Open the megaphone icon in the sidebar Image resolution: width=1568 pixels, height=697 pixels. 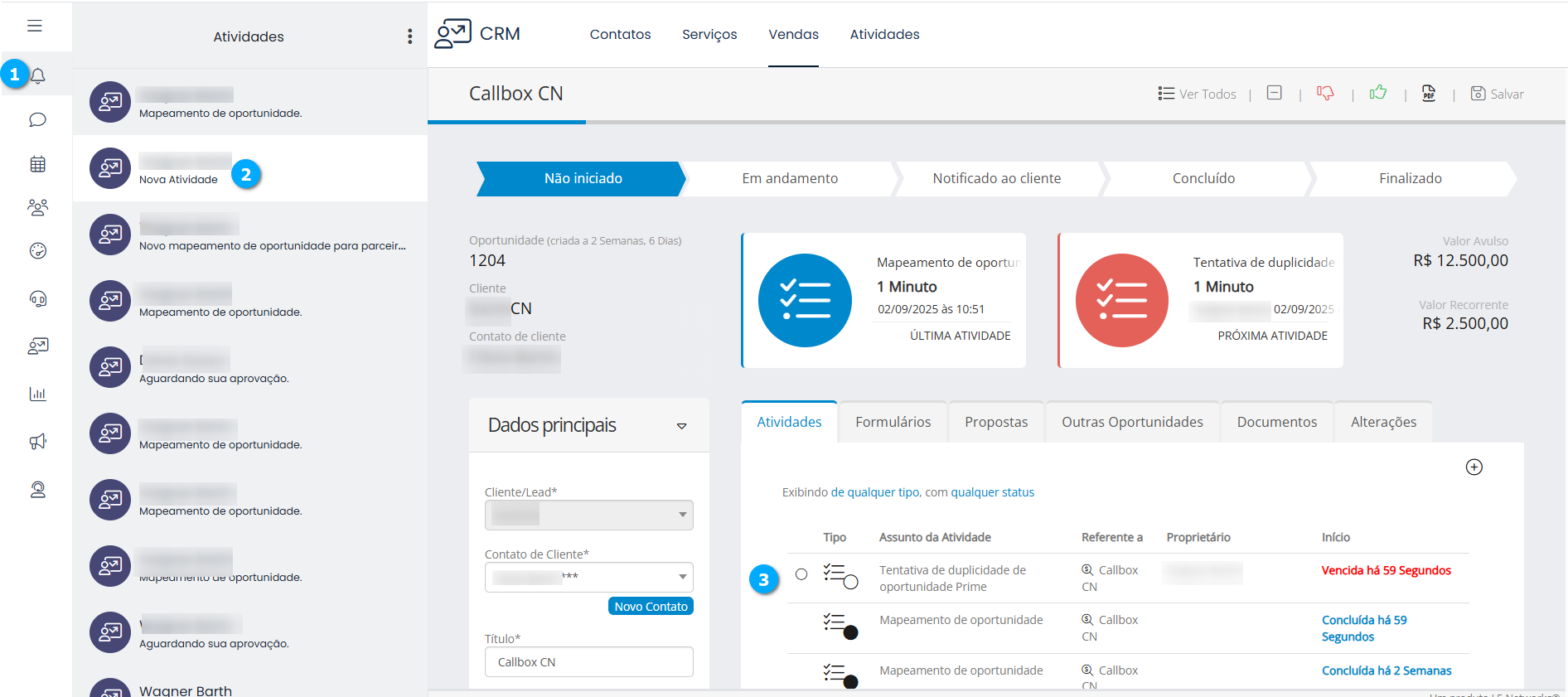point(37,442)
